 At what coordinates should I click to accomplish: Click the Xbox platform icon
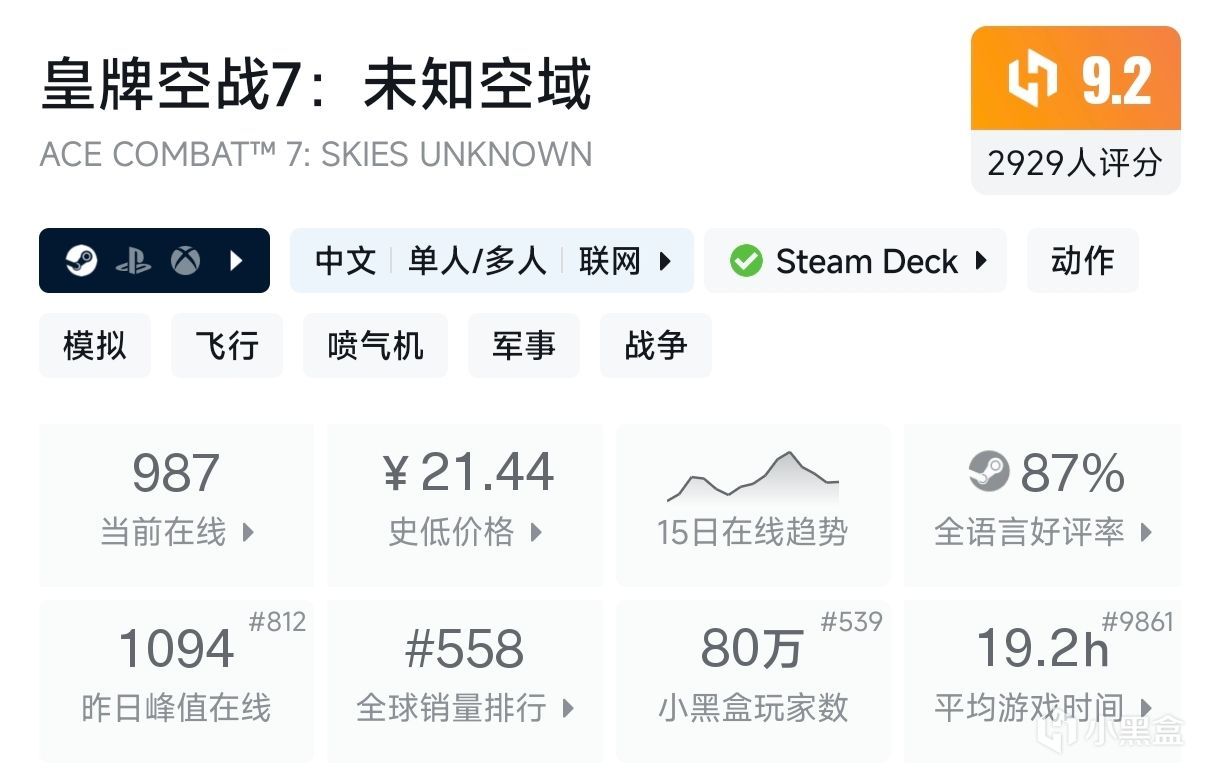click(x=185, y=261)
